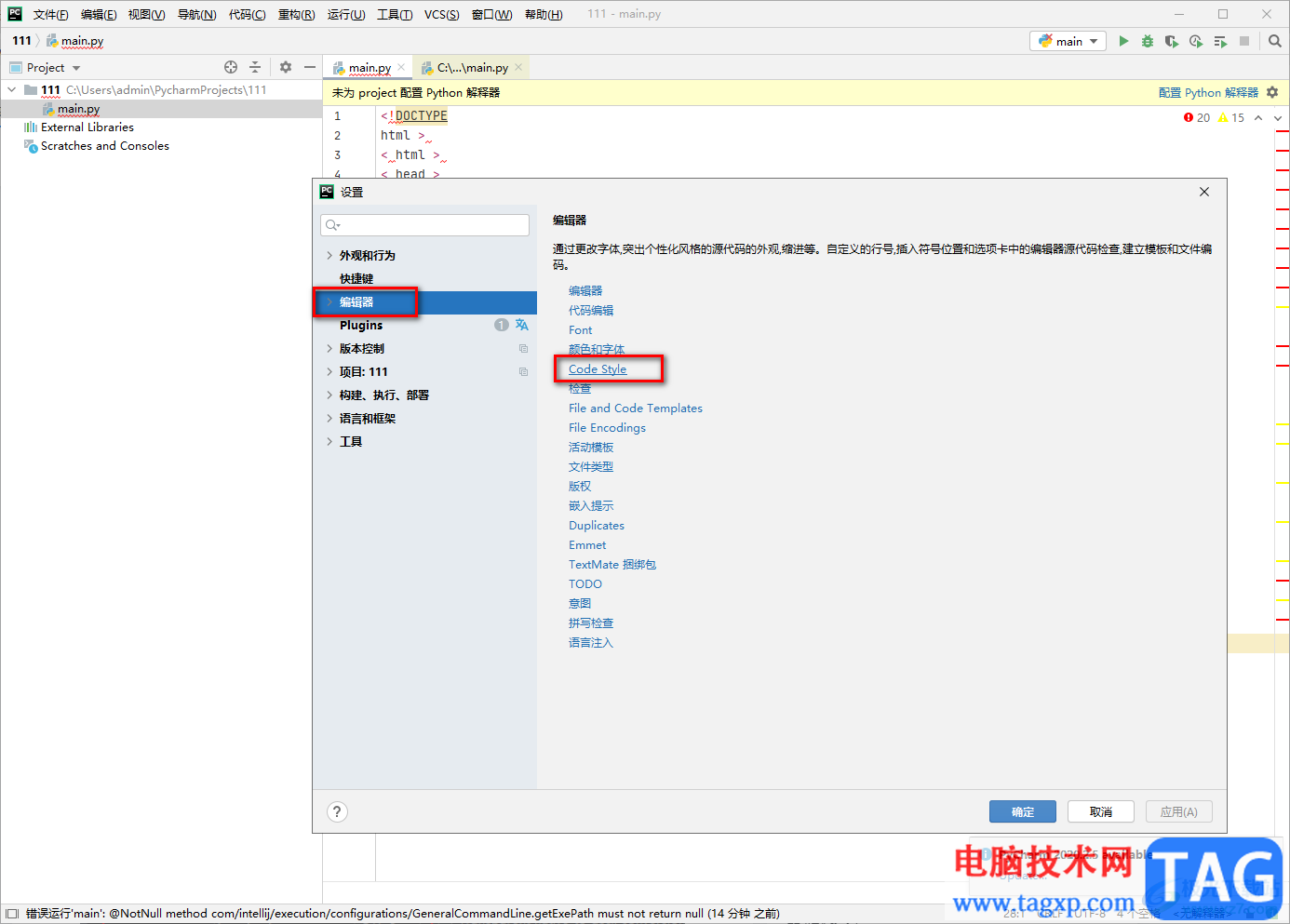Image resolution: width=1290 pixels, height=924 pixels.
Task: Profile main with the clock icon
Action: [1196, 41]
